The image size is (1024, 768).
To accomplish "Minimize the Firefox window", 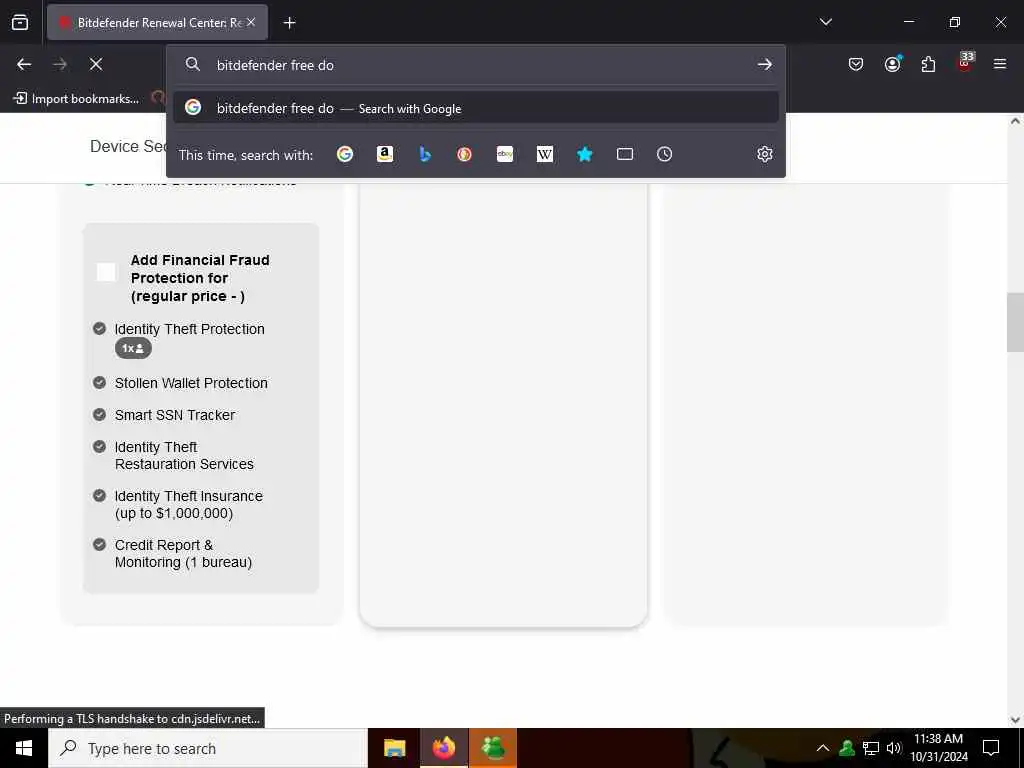I will click(908, 22).
